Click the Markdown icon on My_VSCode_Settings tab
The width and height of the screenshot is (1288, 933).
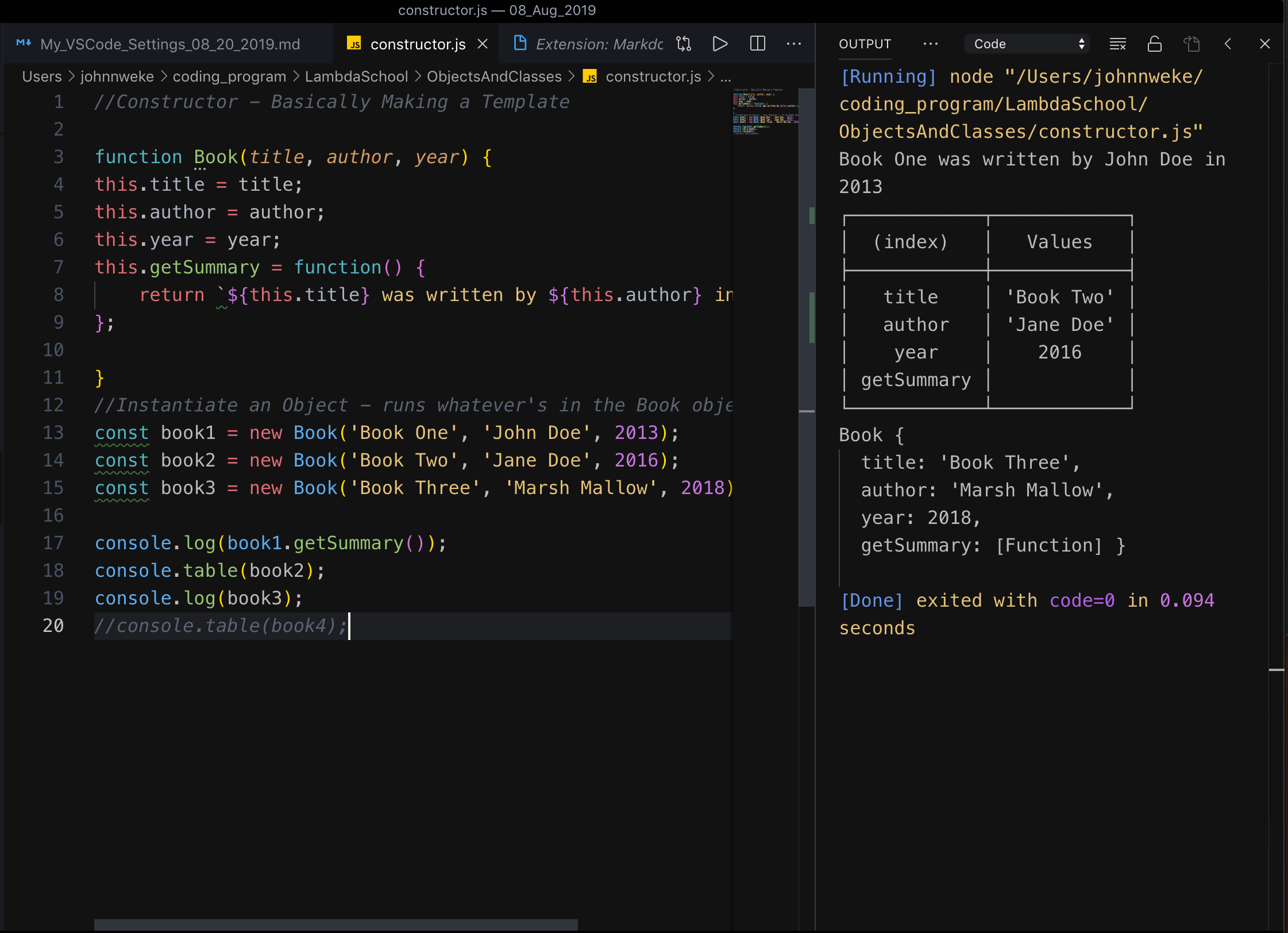pyautogui.click(x=24, y=43)
